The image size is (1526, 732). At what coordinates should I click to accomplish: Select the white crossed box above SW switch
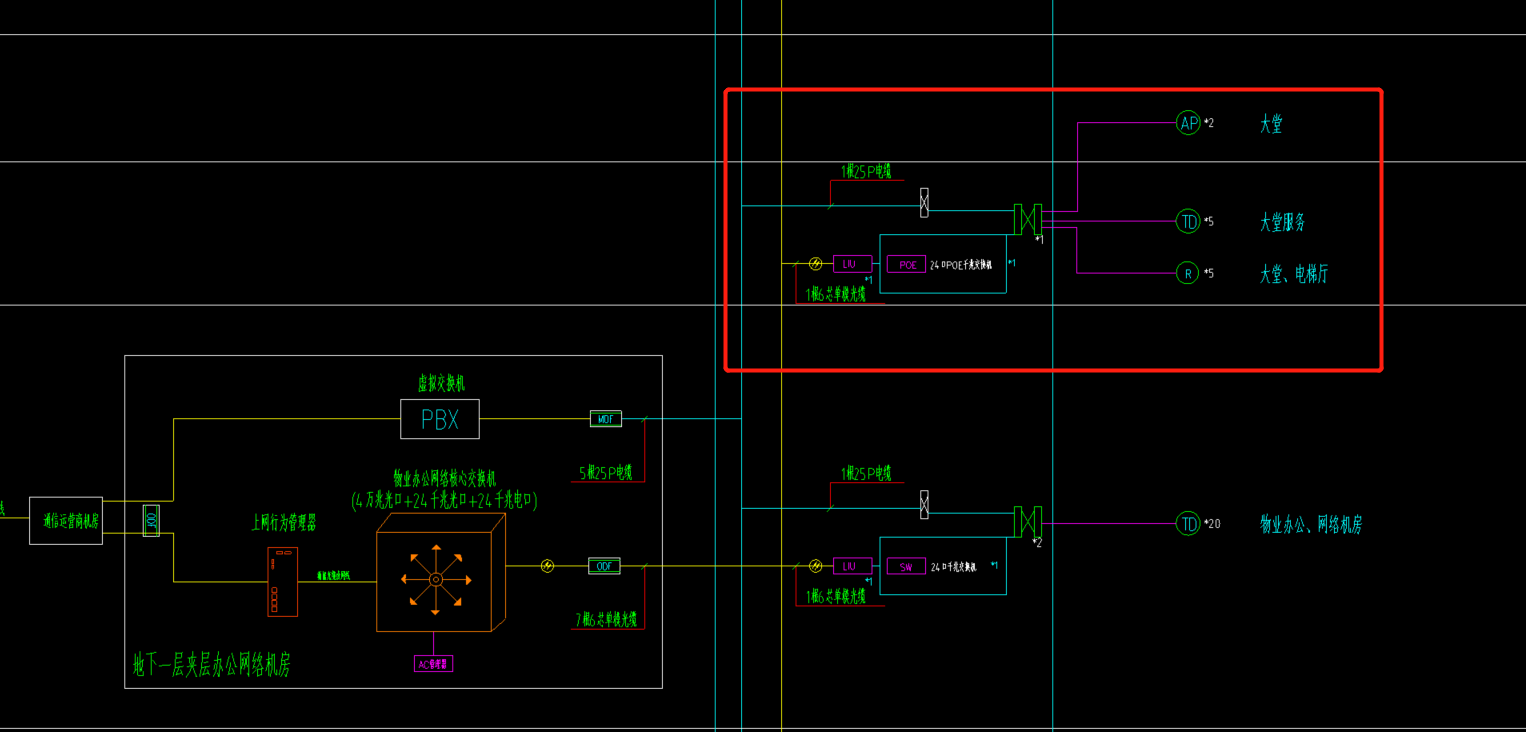pos(924,505)
